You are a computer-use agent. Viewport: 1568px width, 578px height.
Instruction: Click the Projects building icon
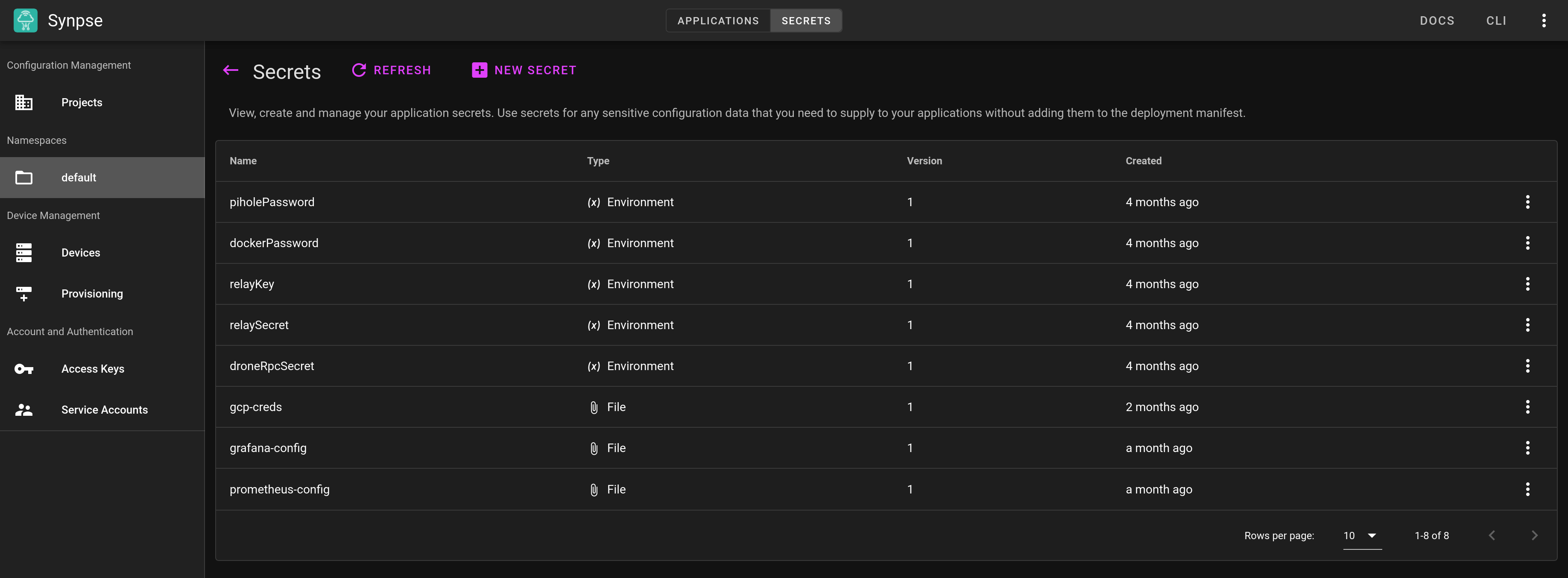point(24,102)
